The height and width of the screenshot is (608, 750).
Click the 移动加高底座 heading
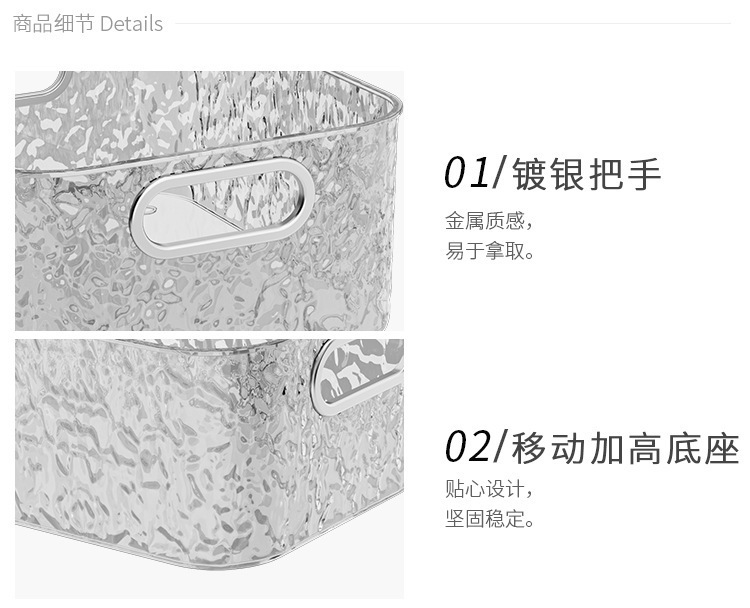pos(626,448)
